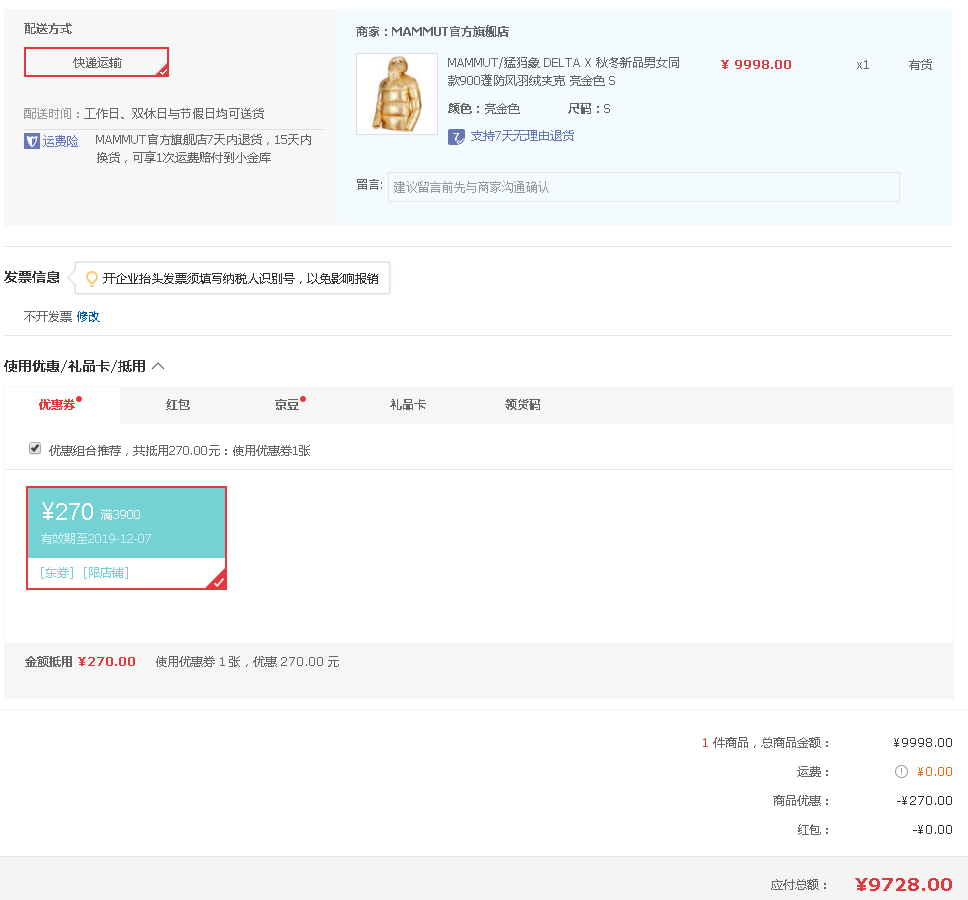Click the ¥9998.00 item price text

tap(756, 64)
